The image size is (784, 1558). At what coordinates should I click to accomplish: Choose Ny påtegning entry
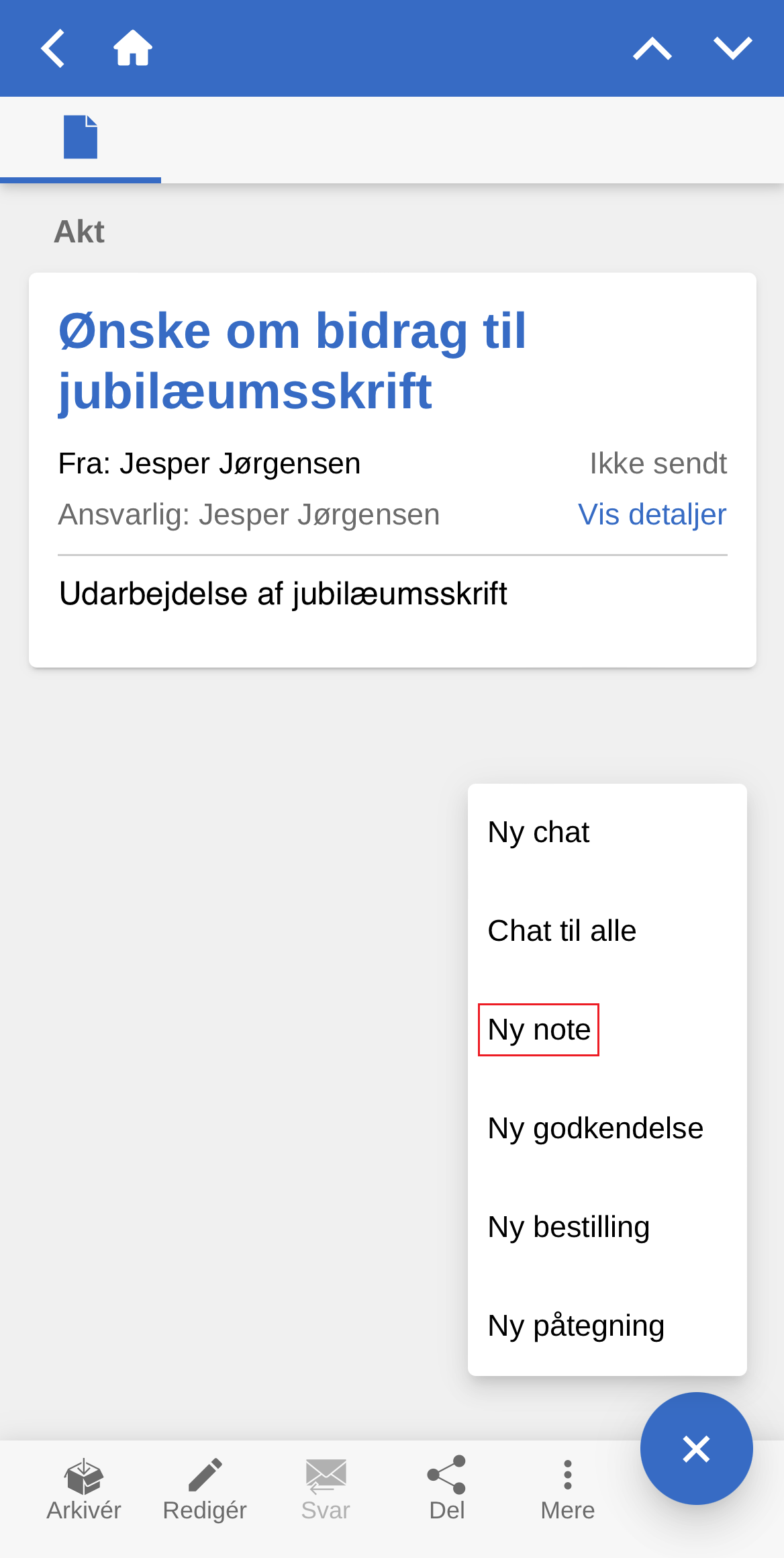[576, 1326]
